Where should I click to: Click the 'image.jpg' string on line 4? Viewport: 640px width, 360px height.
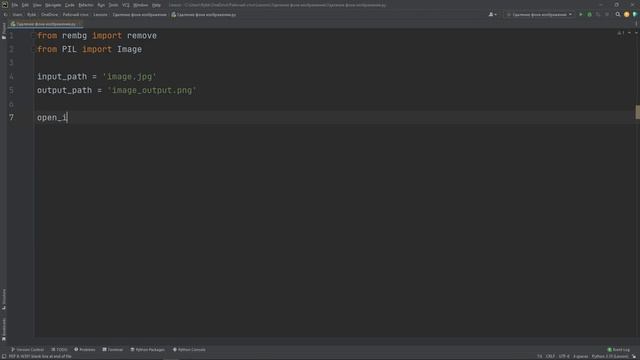[129, 77]
